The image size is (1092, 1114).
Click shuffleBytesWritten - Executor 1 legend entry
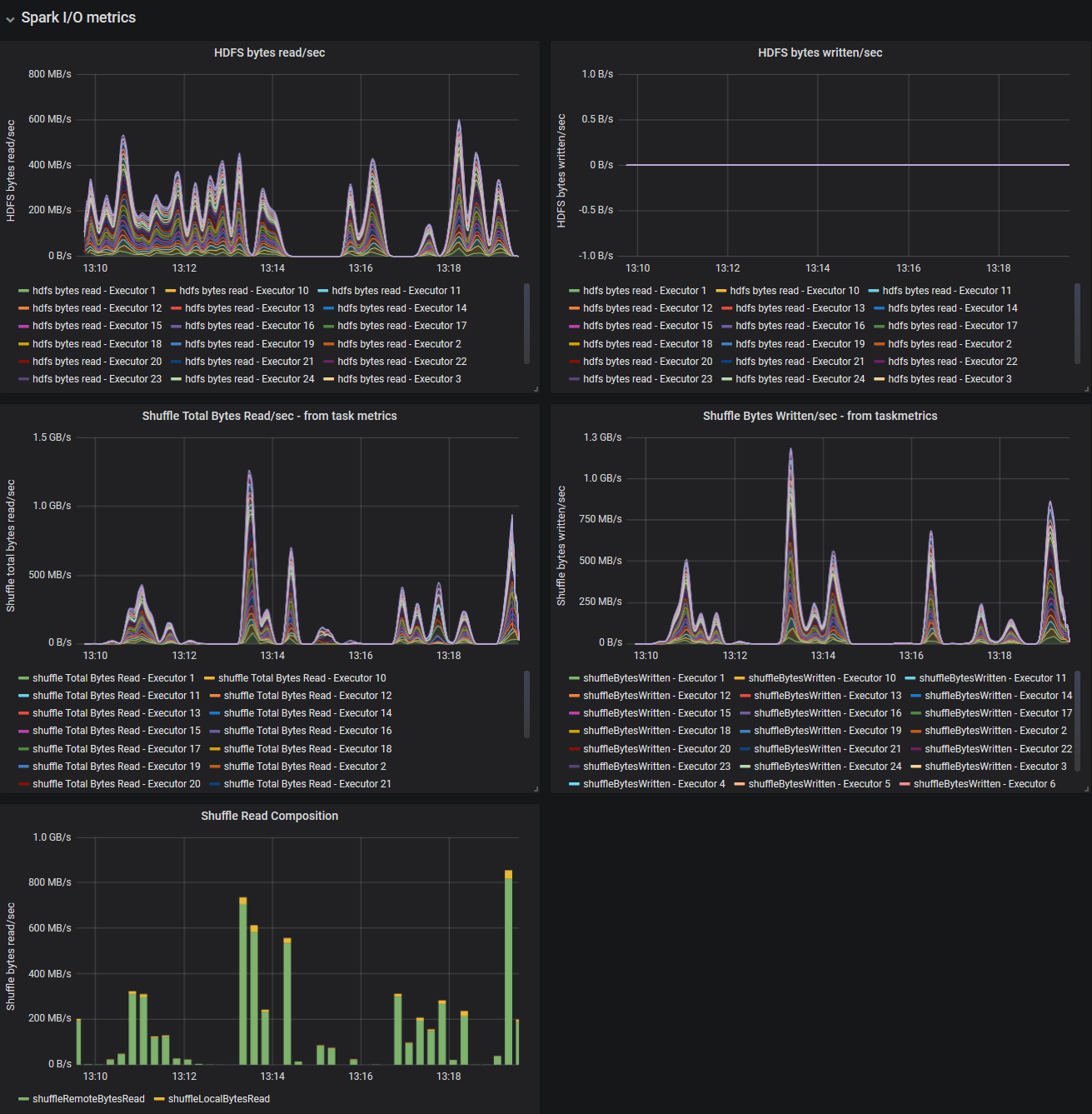(x=654, y=678)
